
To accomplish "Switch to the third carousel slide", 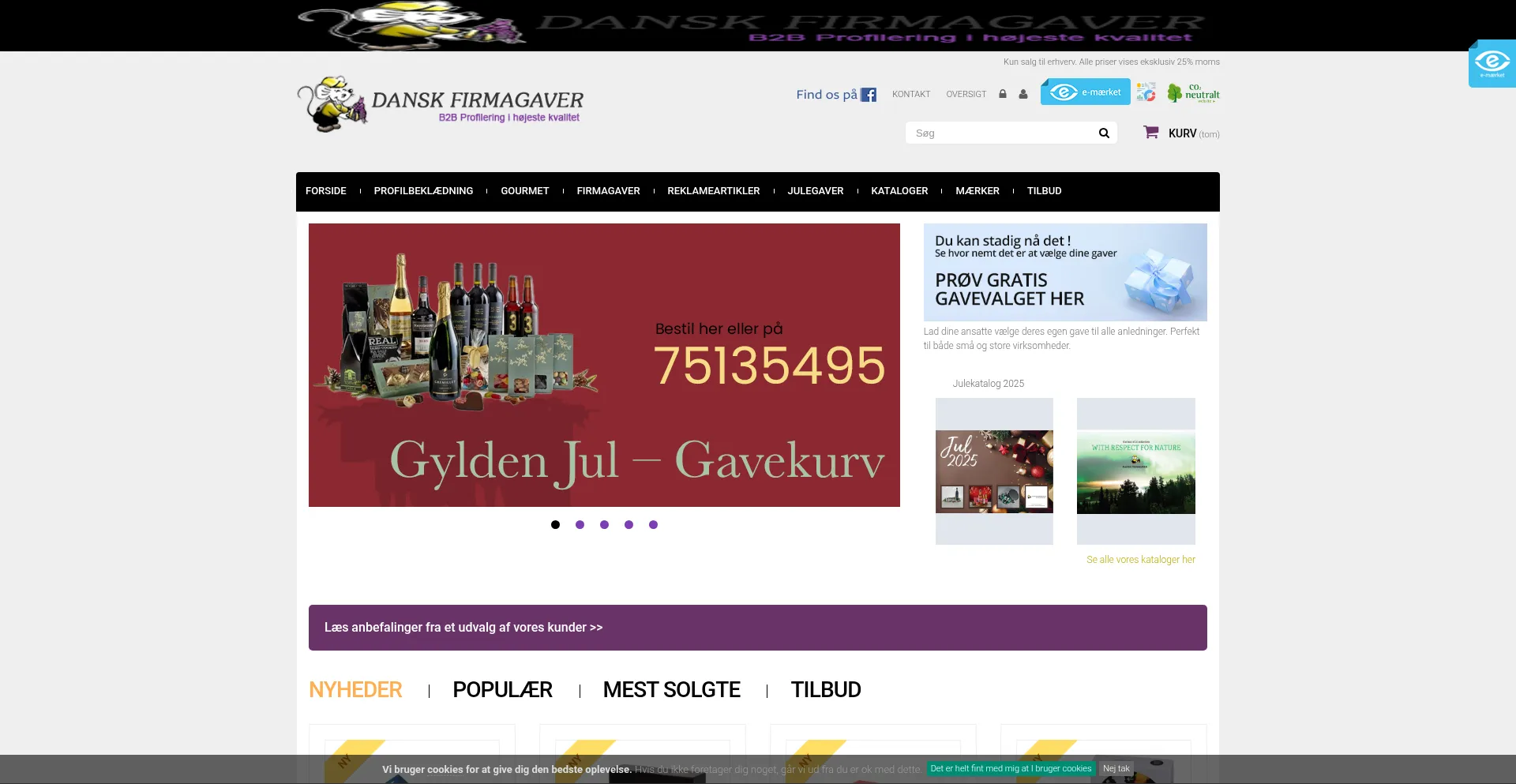I will point(604,525).
